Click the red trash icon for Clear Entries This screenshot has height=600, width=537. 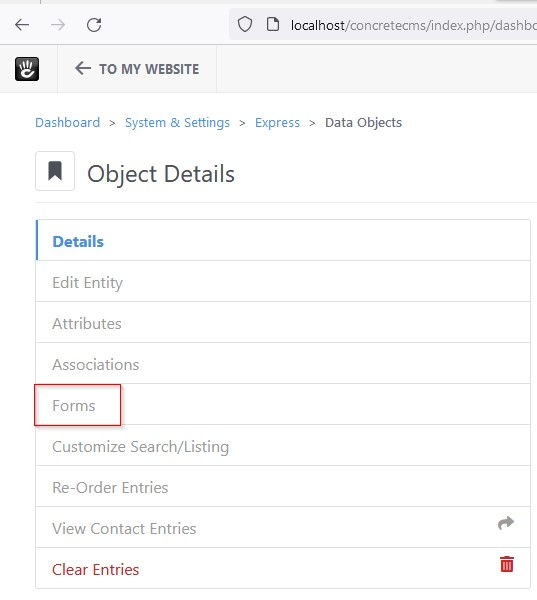pos(507,564)
